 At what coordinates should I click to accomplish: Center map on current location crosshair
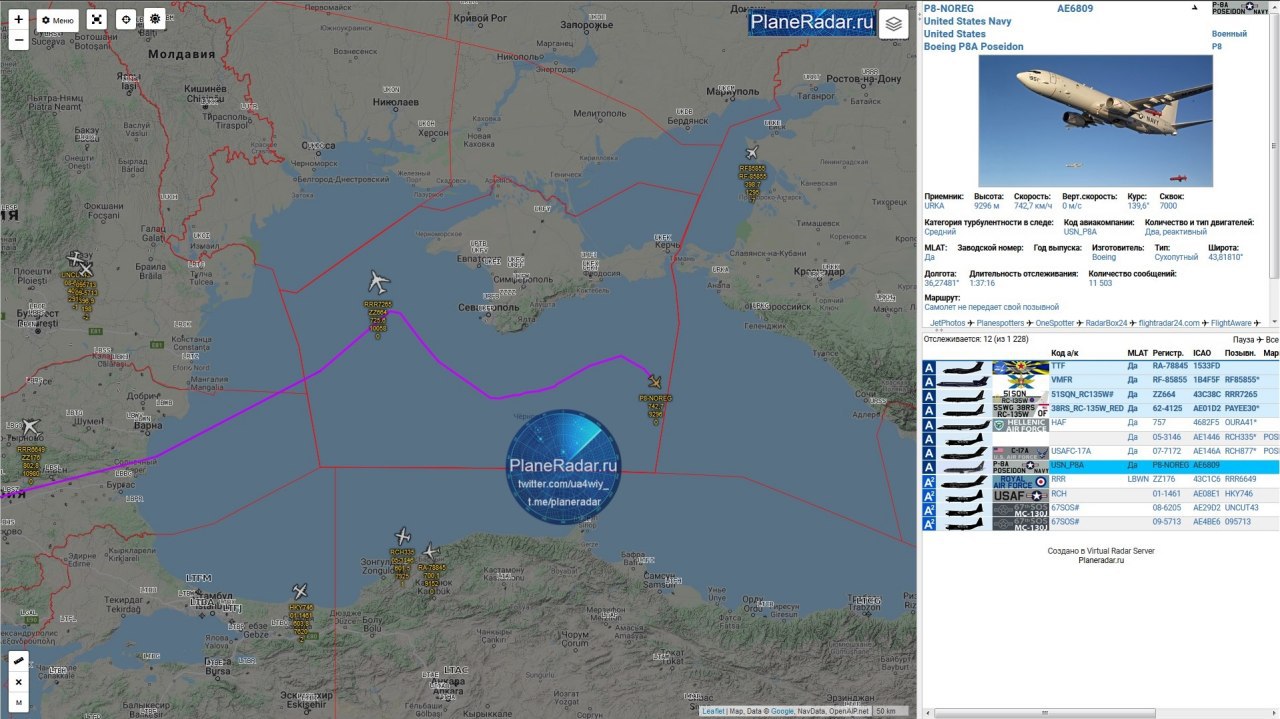pyautogui.click(x=125, y=19)
